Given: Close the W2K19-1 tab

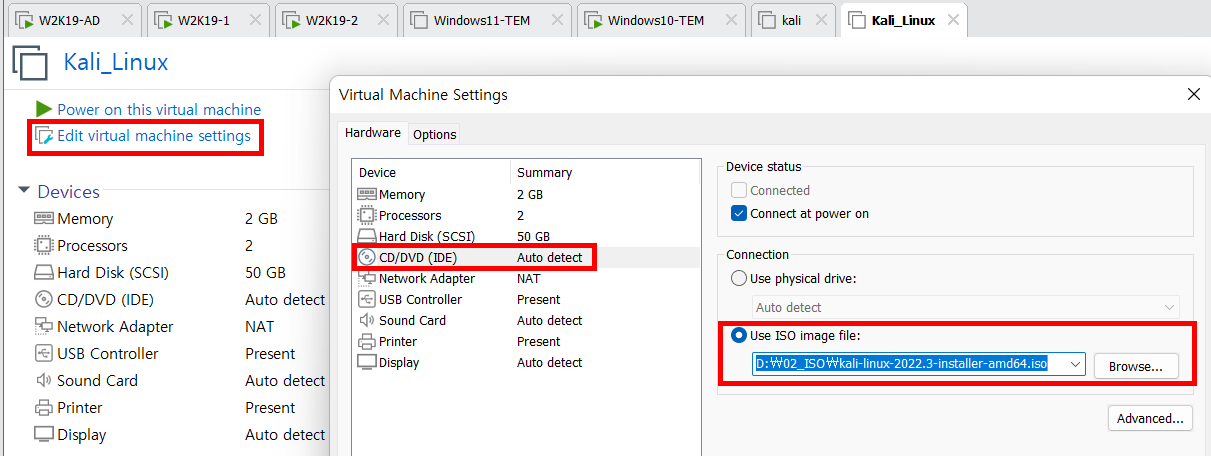Looking at the screenshot, I should coord(254,20).
